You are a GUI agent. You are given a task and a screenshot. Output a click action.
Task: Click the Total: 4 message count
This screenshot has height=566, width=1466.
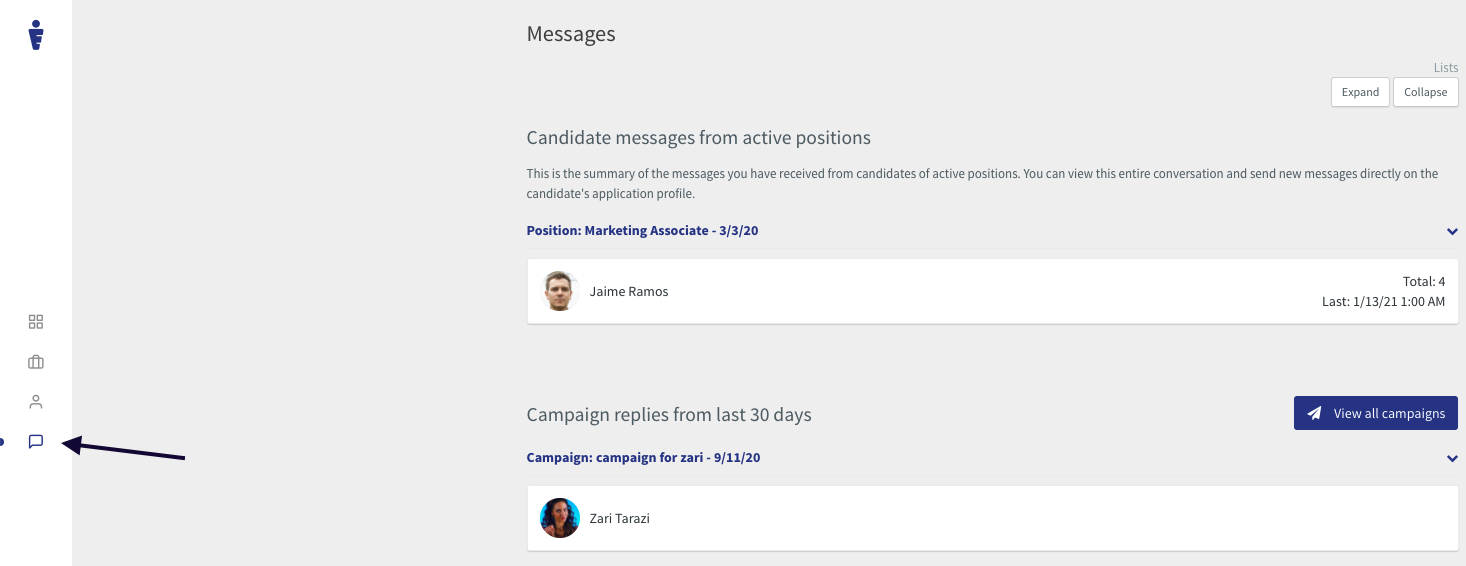(1424, 282)
